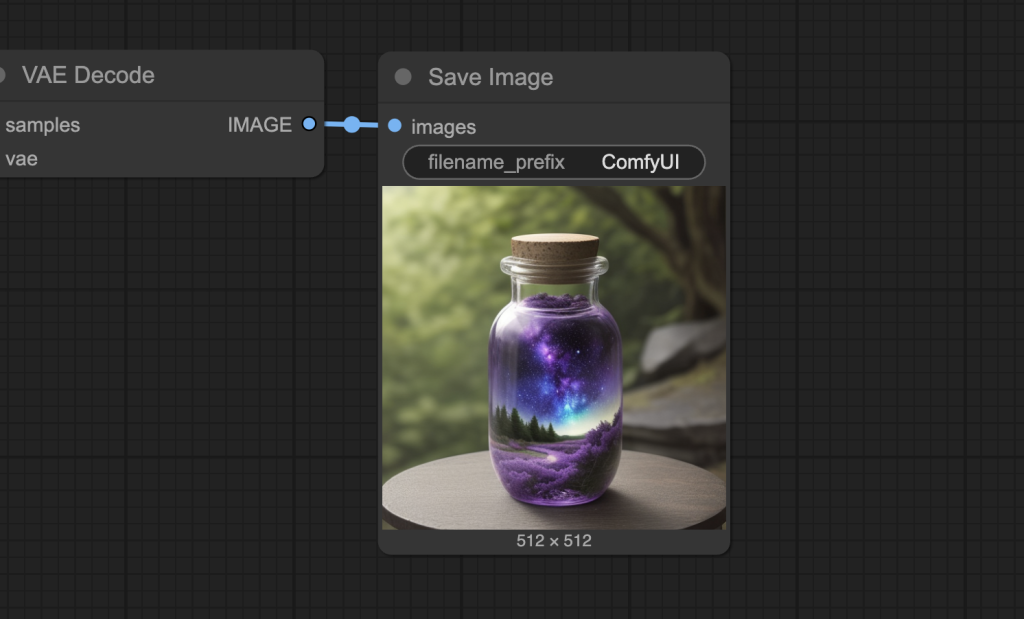This screenshot has width=1024, height=619.
Task: Select the Save Image node title
Action: (490, 77)
